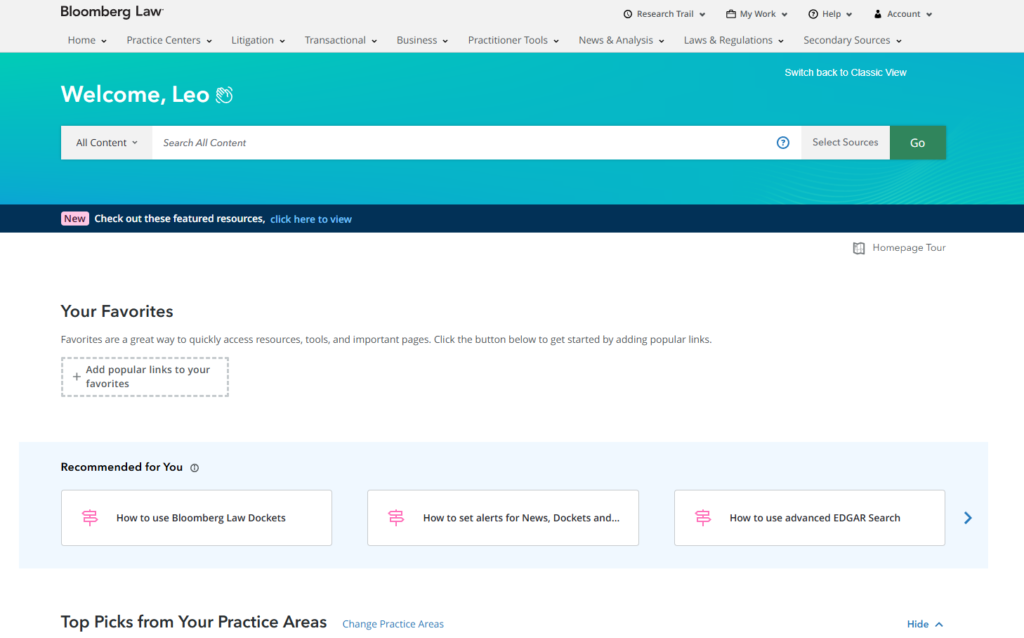Collapse Top Picks section using Hide

924,624
